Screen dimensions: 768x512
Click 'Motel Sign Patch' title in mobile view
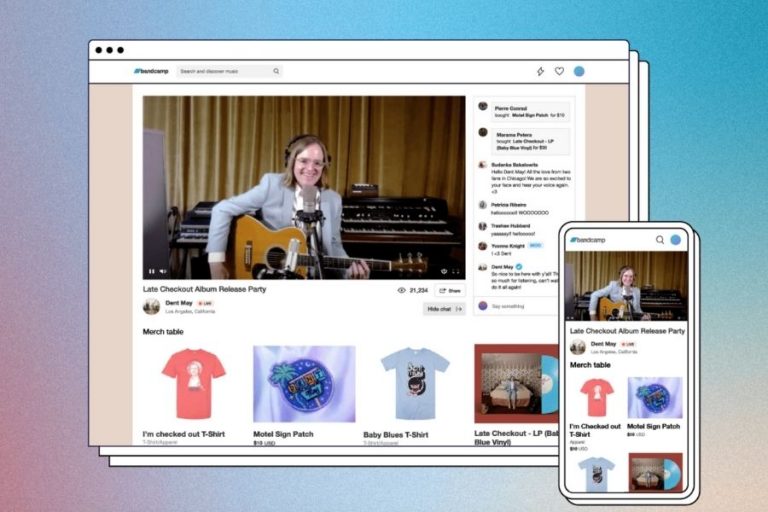(x=653, y=426)
